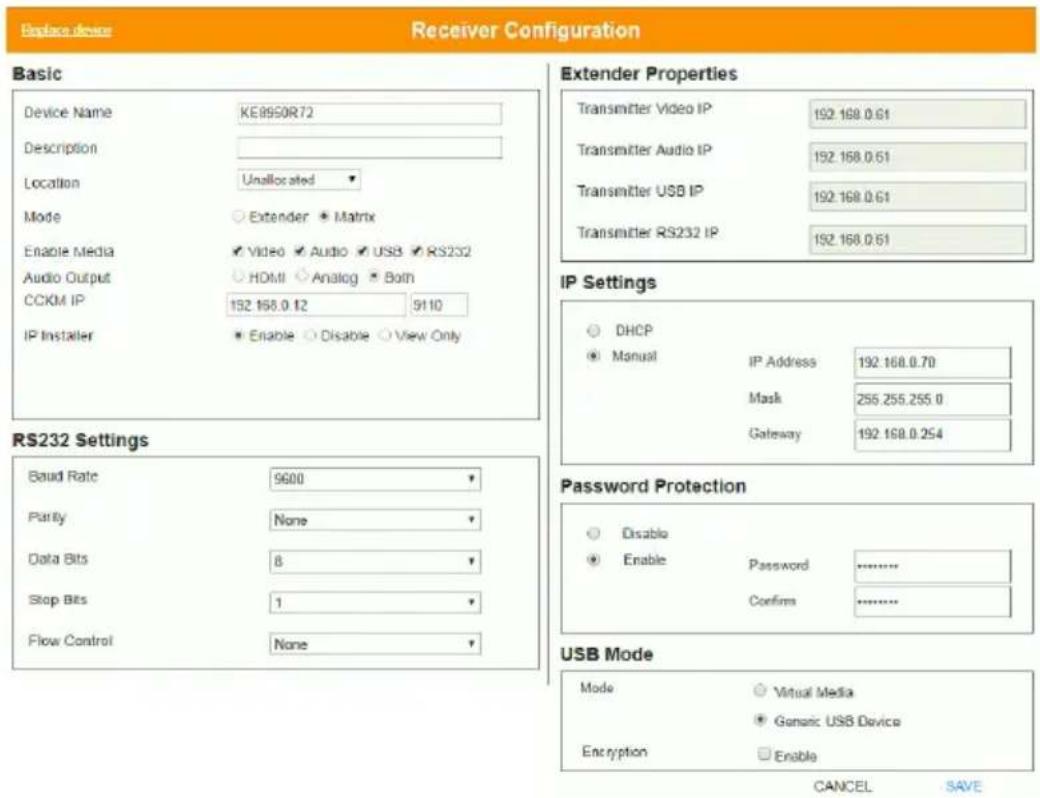This screenshot has height=798, width=1040.
Task: Open the Location dropdown showing Unallocated
Action: click(298, 180)
